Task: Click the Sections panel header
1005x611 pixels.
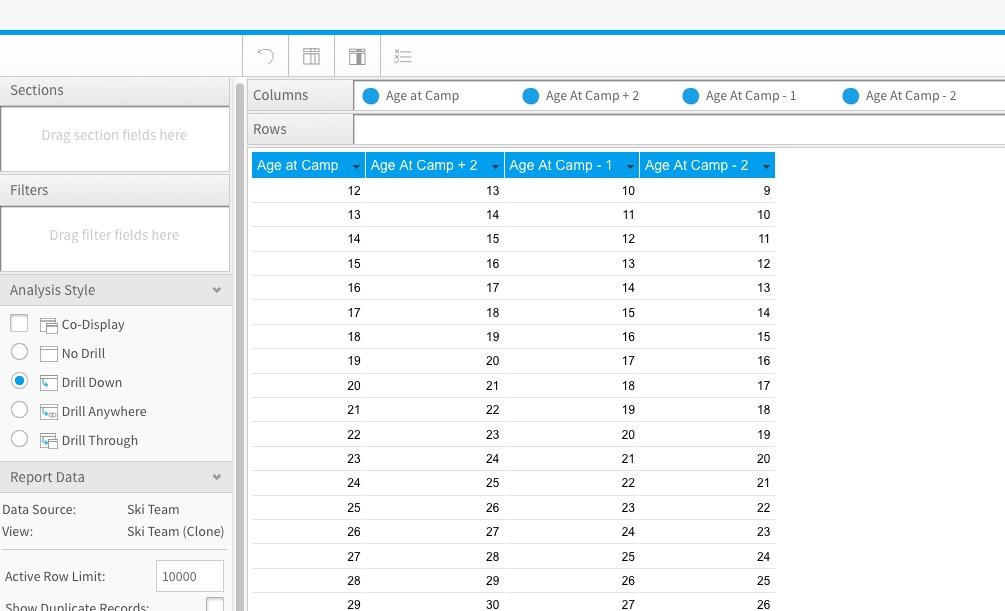Action: (115, 90)
